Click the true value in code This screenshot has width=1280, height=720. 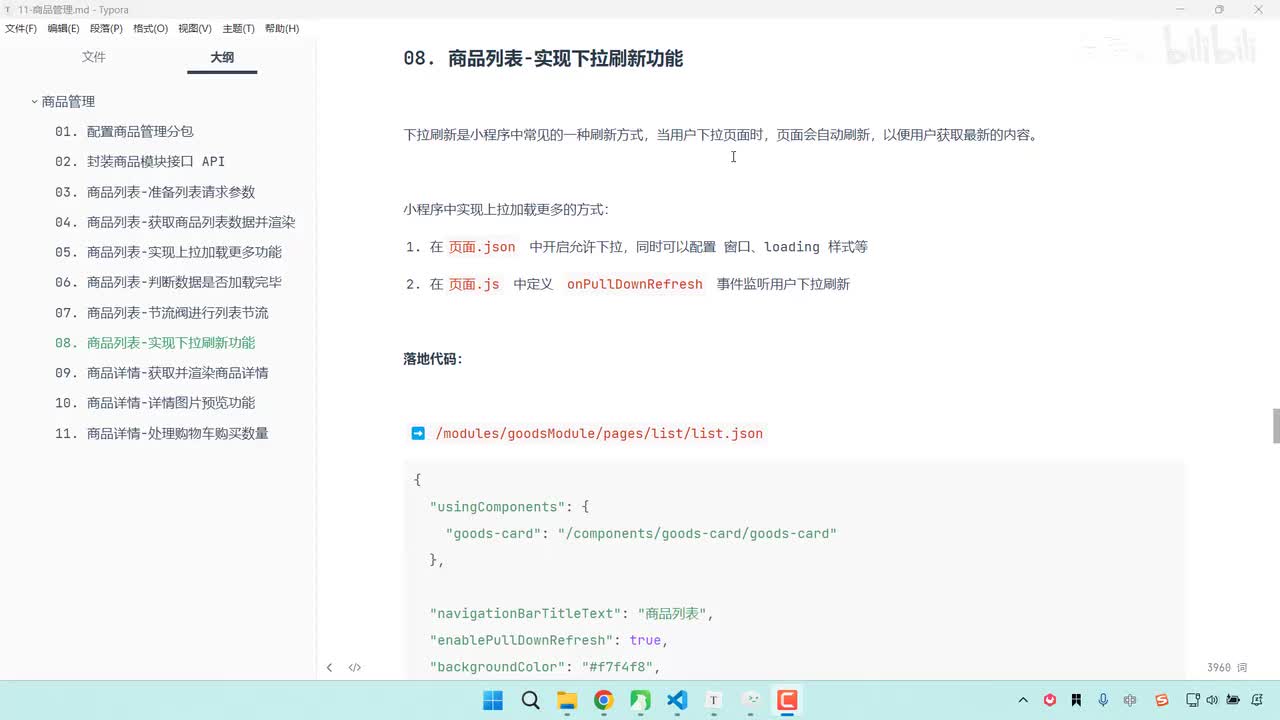point(645,640)
